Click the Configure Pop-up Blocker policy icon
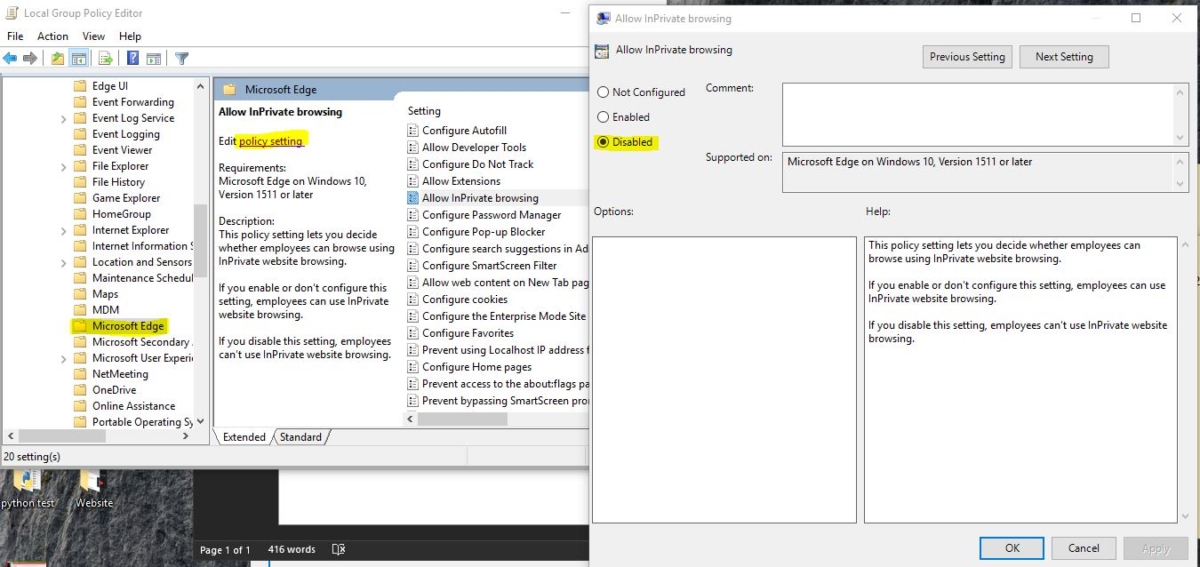The width and height of the screenshot is (1200, 567). (413, 232)
